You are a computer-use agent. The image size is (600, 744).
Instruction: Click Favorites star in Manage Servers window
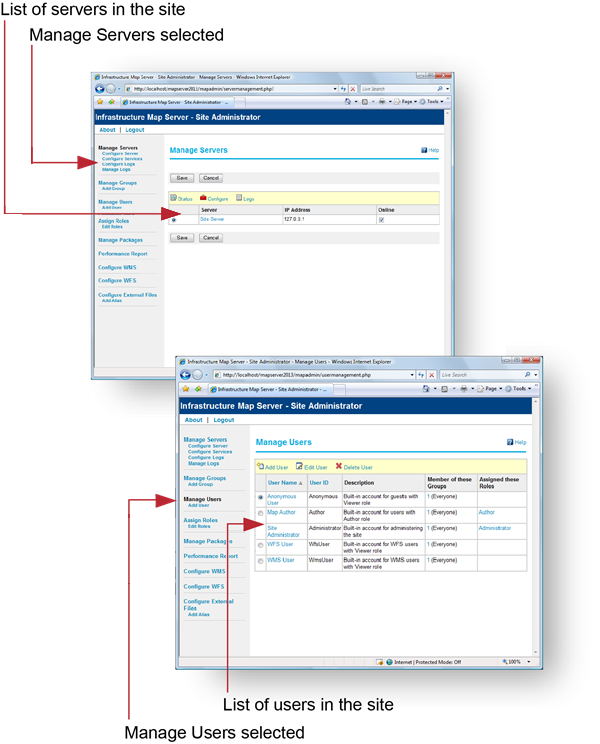pos(100,102)
